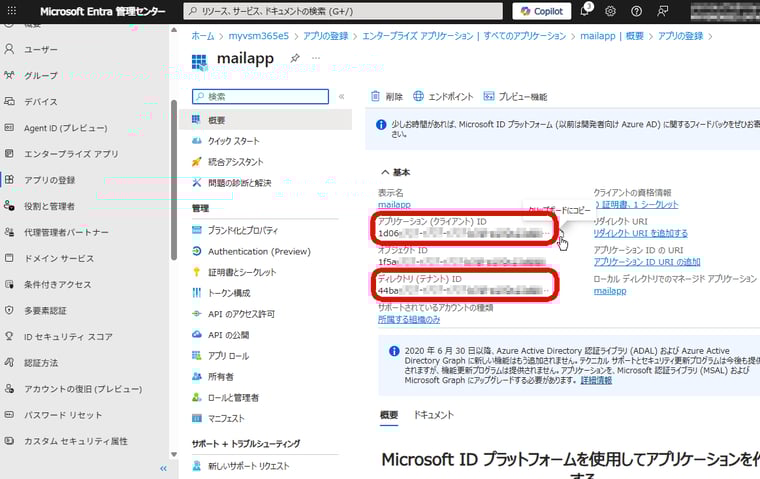Image resolution: width=760 pixels, height=479 pixels.
Task: Collapse the left sidebar with double chevron
Action: pyautogui.click(x=163, y=468)
